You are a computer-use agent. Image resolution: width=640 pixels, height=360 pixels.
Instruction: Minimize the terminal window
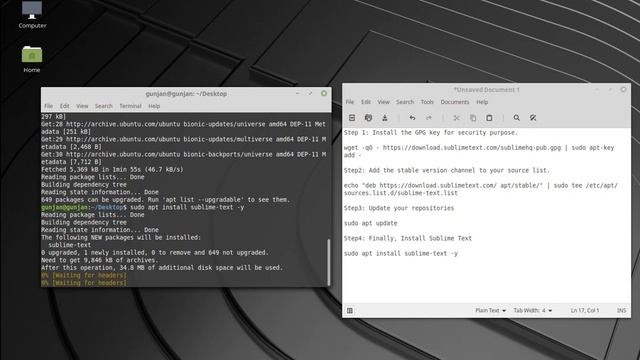(x=298, y=93)
